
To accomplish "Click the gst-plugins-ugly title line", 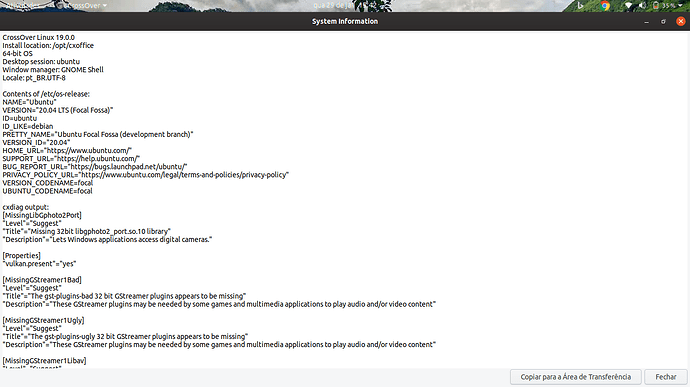I will point(125,336).
